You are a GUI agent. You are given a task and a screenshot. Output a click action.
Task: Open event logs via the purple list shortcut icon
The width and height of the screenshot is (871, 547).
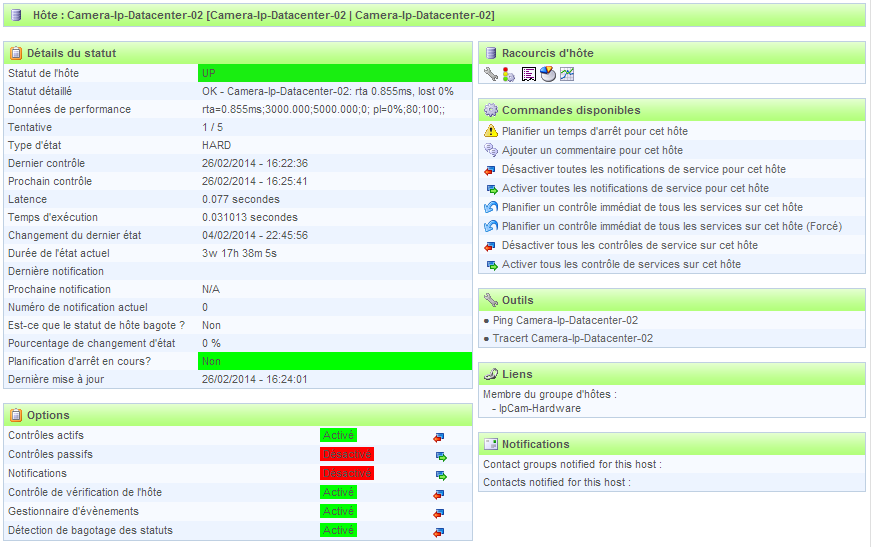point(529,74)
